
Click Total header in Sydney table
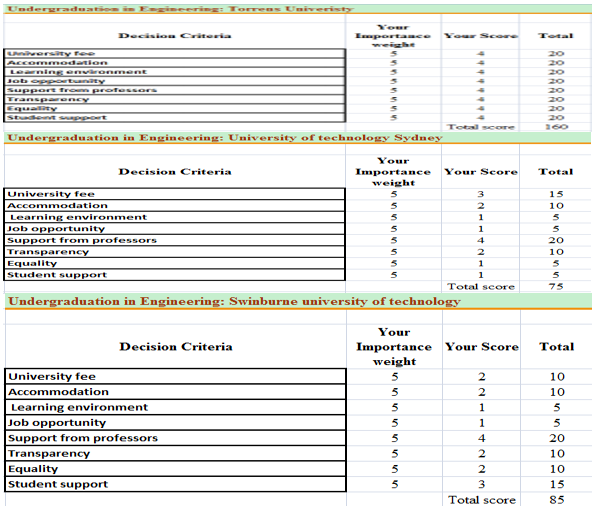click(x=556, y=172)
